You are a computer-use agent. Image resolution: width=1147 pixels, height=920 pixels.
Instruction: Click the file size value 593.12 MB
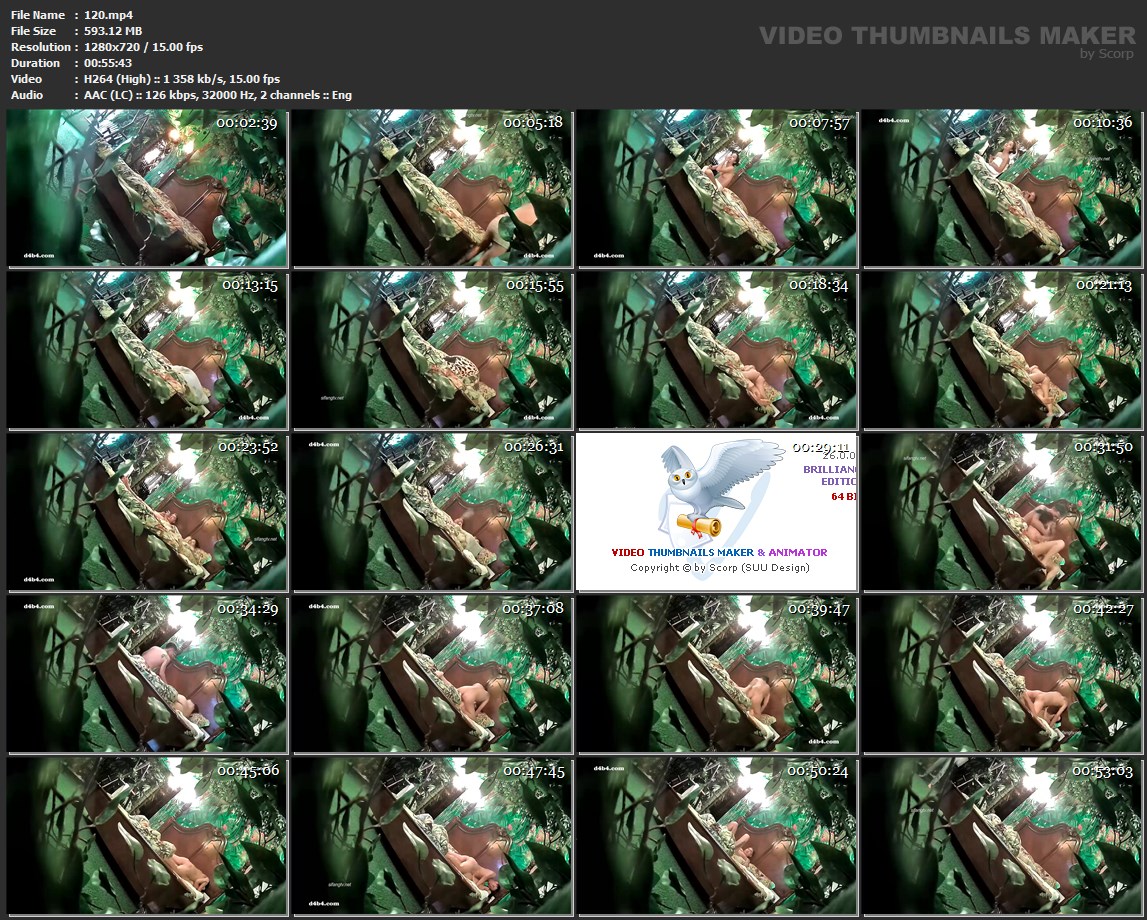[113, 31]
